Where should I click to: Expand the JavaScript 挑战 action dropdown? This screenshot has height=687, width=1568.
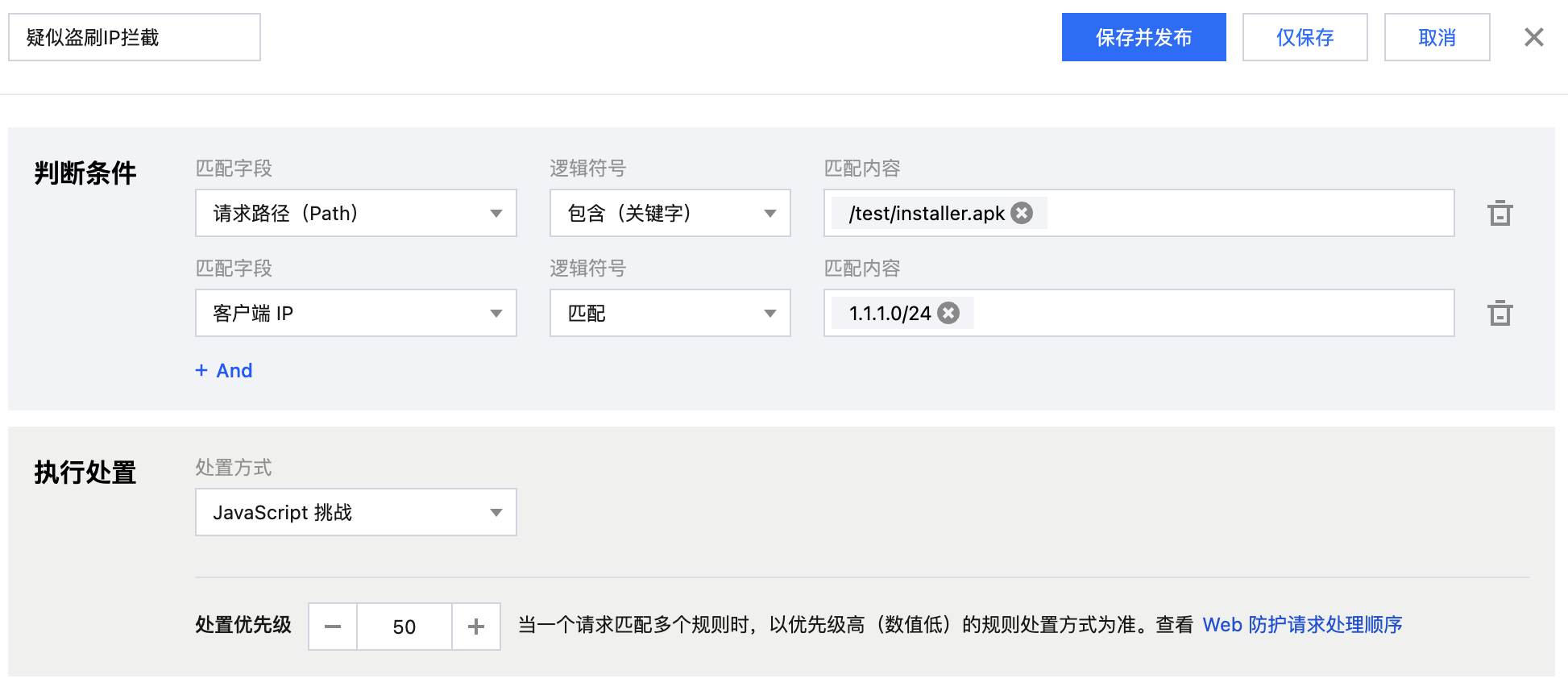[x=355, y=512]
